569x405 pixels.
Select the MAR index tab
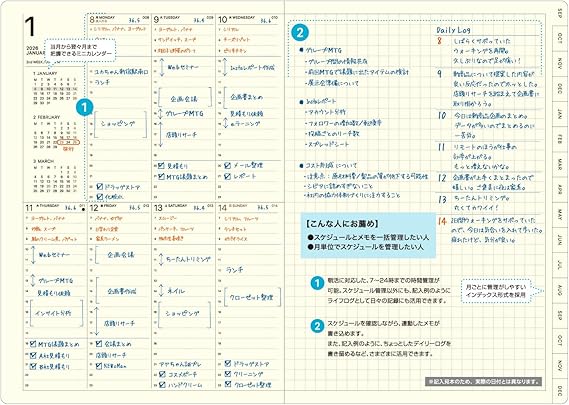(x=560, y=164)
